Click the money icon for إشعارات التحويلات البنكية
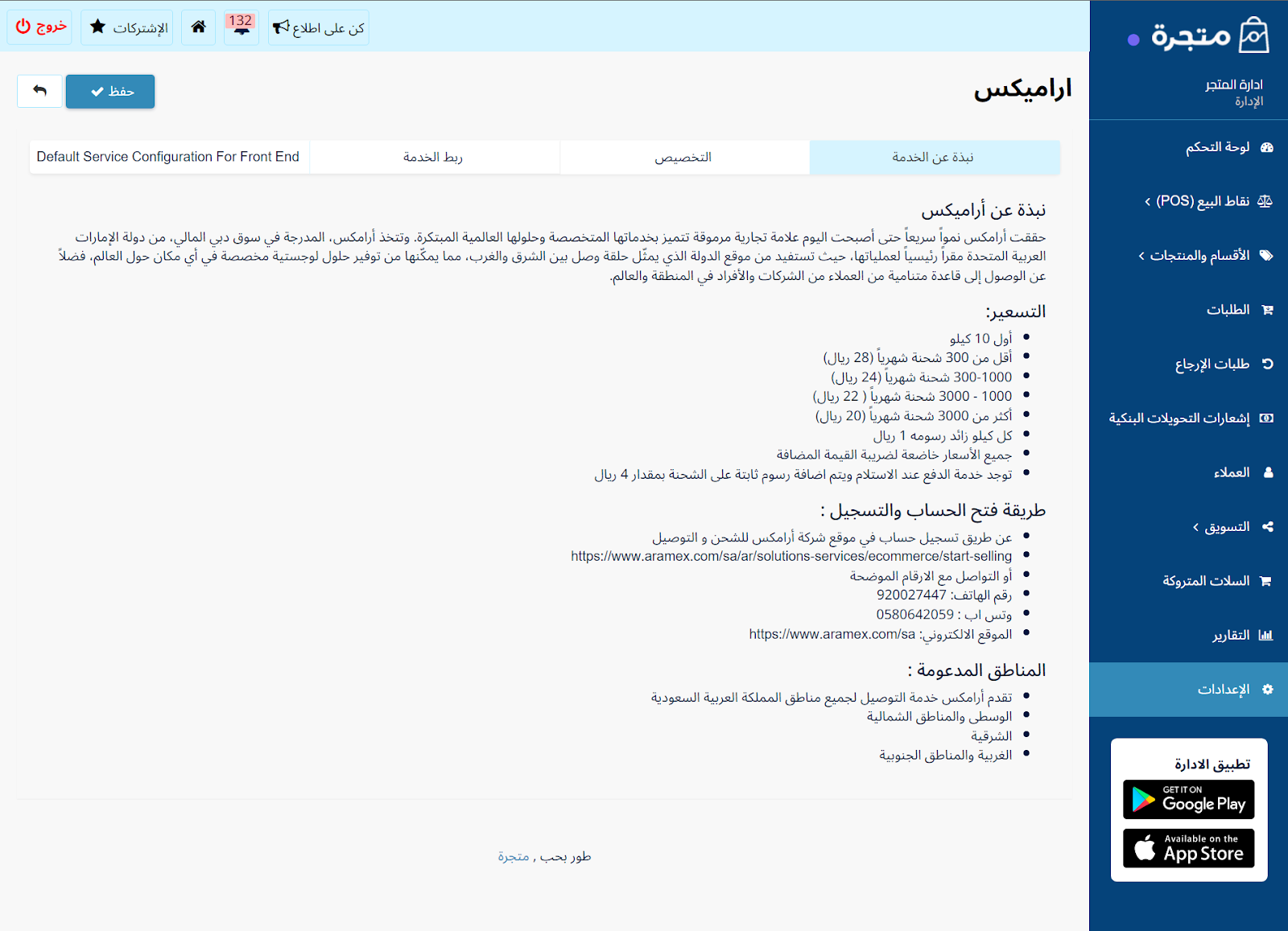1288x931 pixels. click(x=1266, y=418)
